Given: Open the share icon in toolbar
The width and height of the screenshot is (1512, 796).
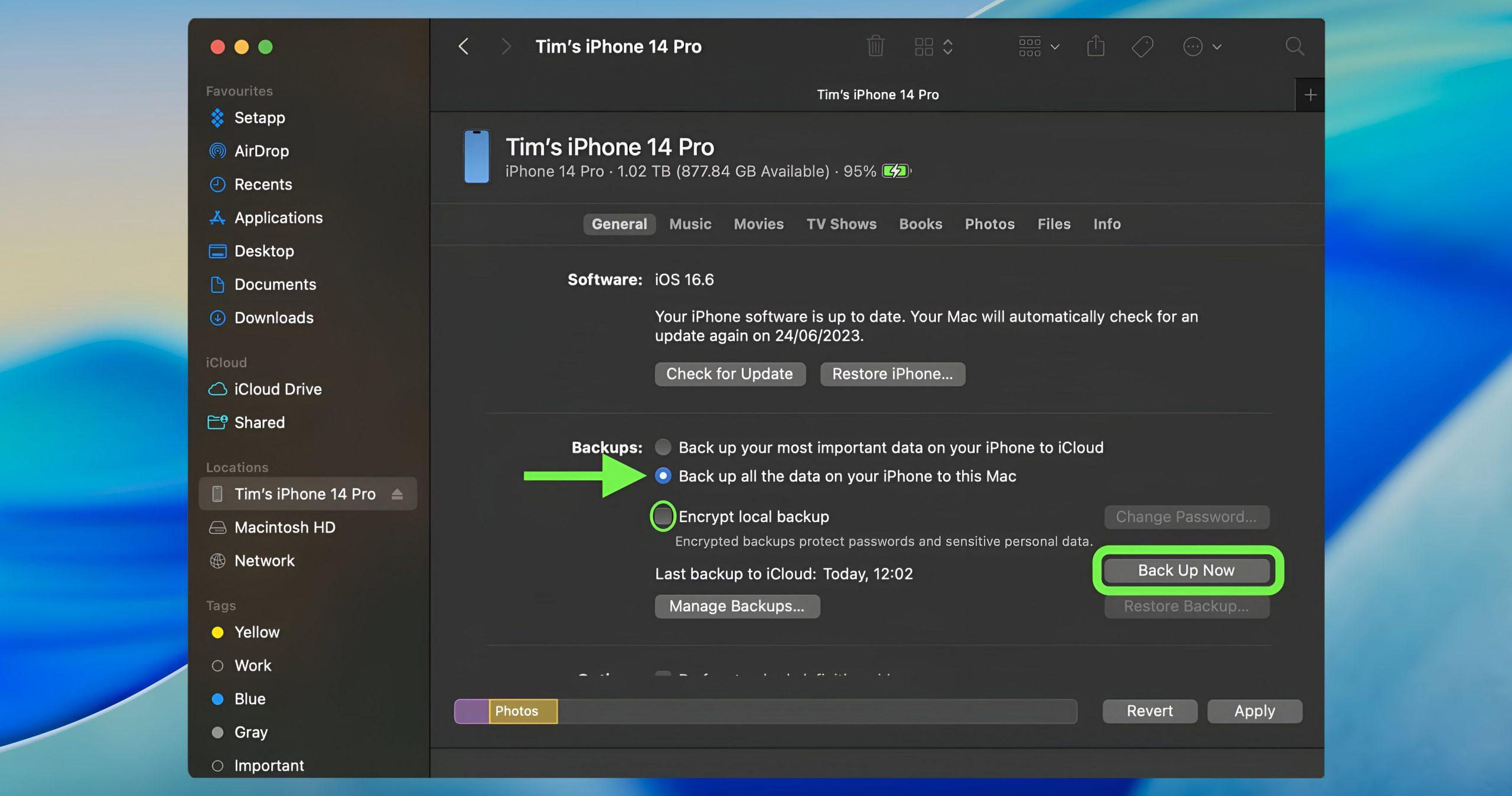Looking at the screenshot, I should click(1096, 46).
